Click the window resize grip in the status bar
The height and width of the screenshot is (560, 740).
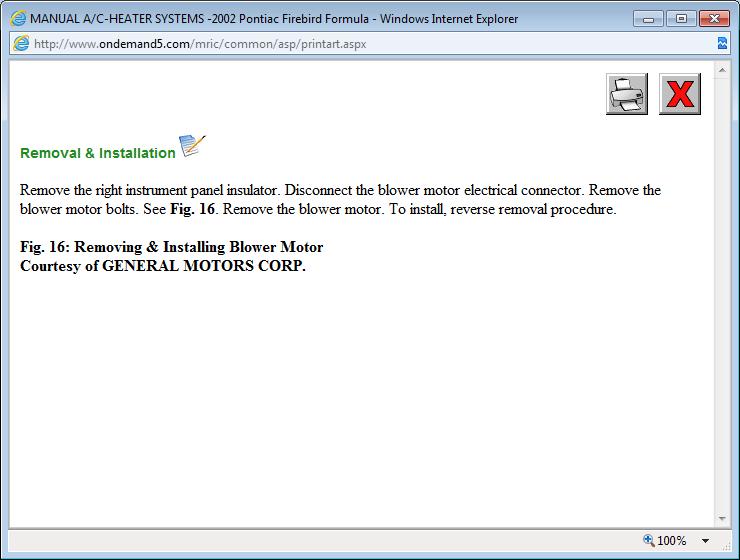pos(727,546)
